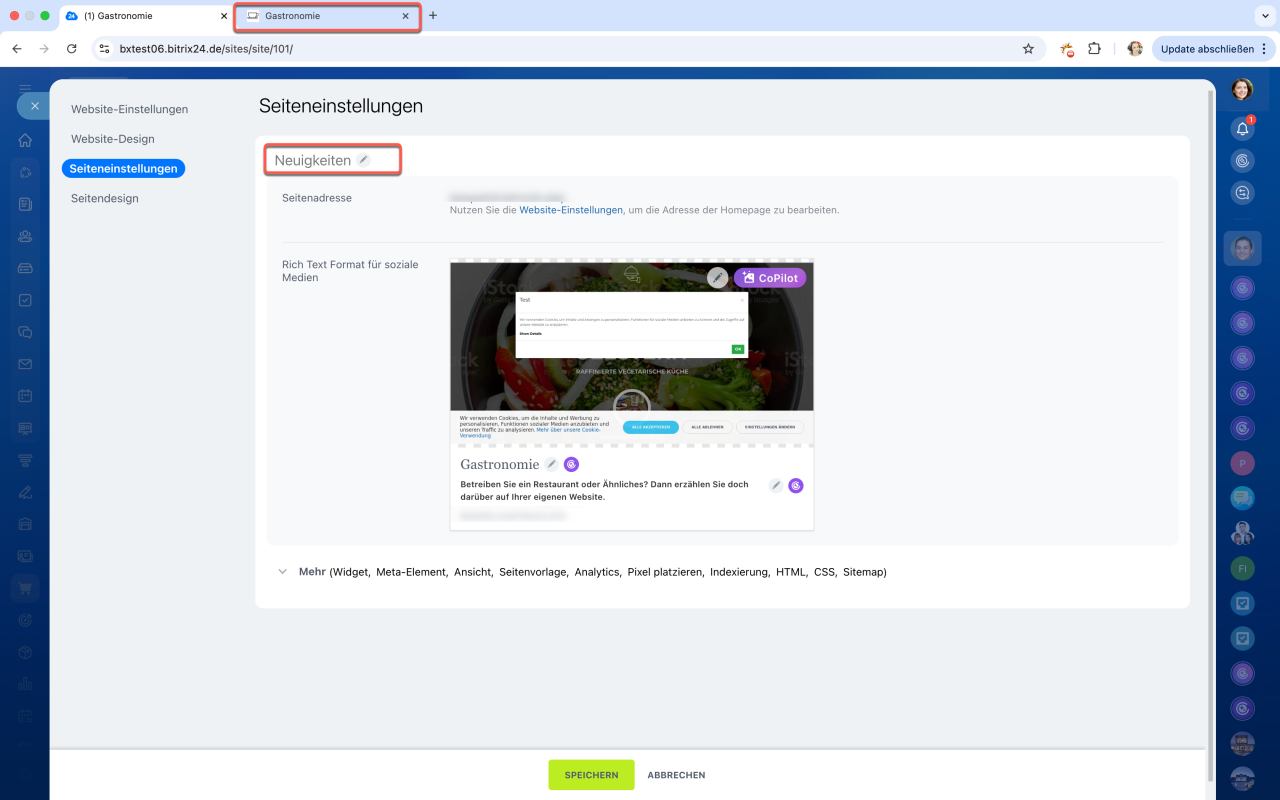1280x800 pixels.
Task: Open CoPilot for the Gastronomie title
Action: [571, 464]
